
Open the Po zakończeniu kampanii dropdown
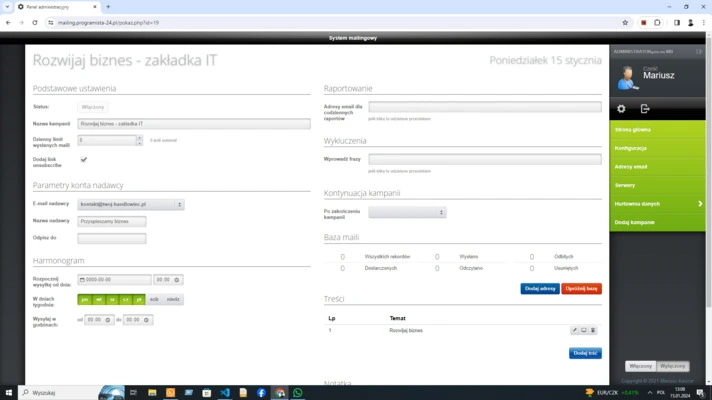tap(407, 212)
